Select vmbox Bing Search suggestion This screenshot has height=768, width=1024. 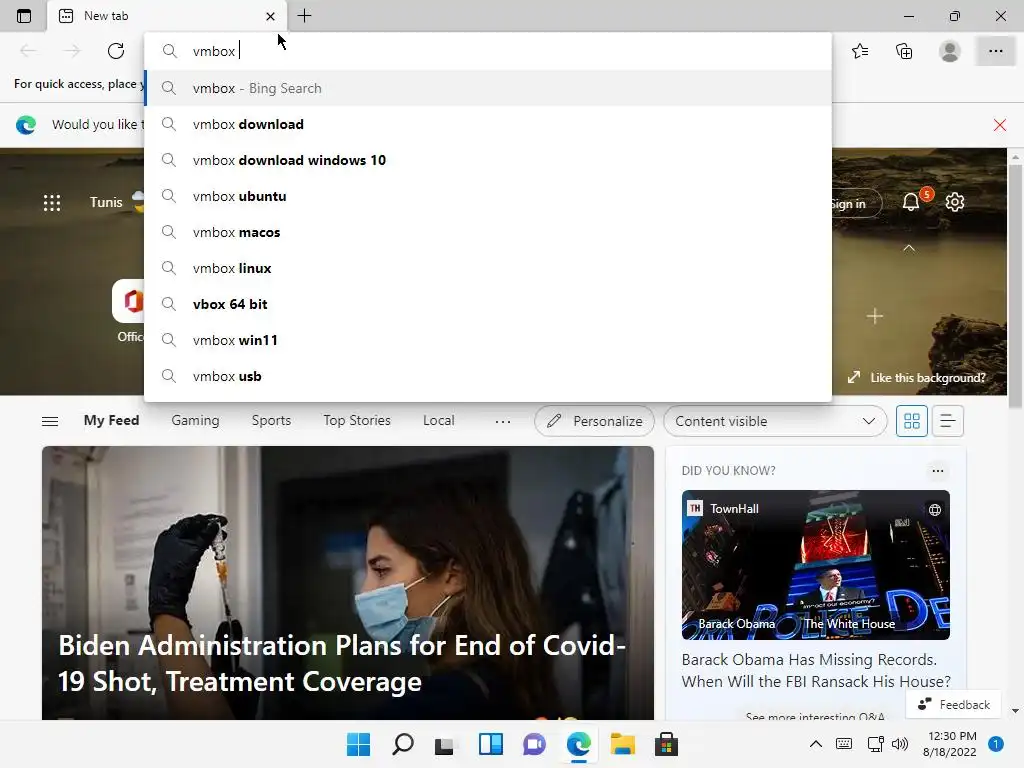[488, 88]
